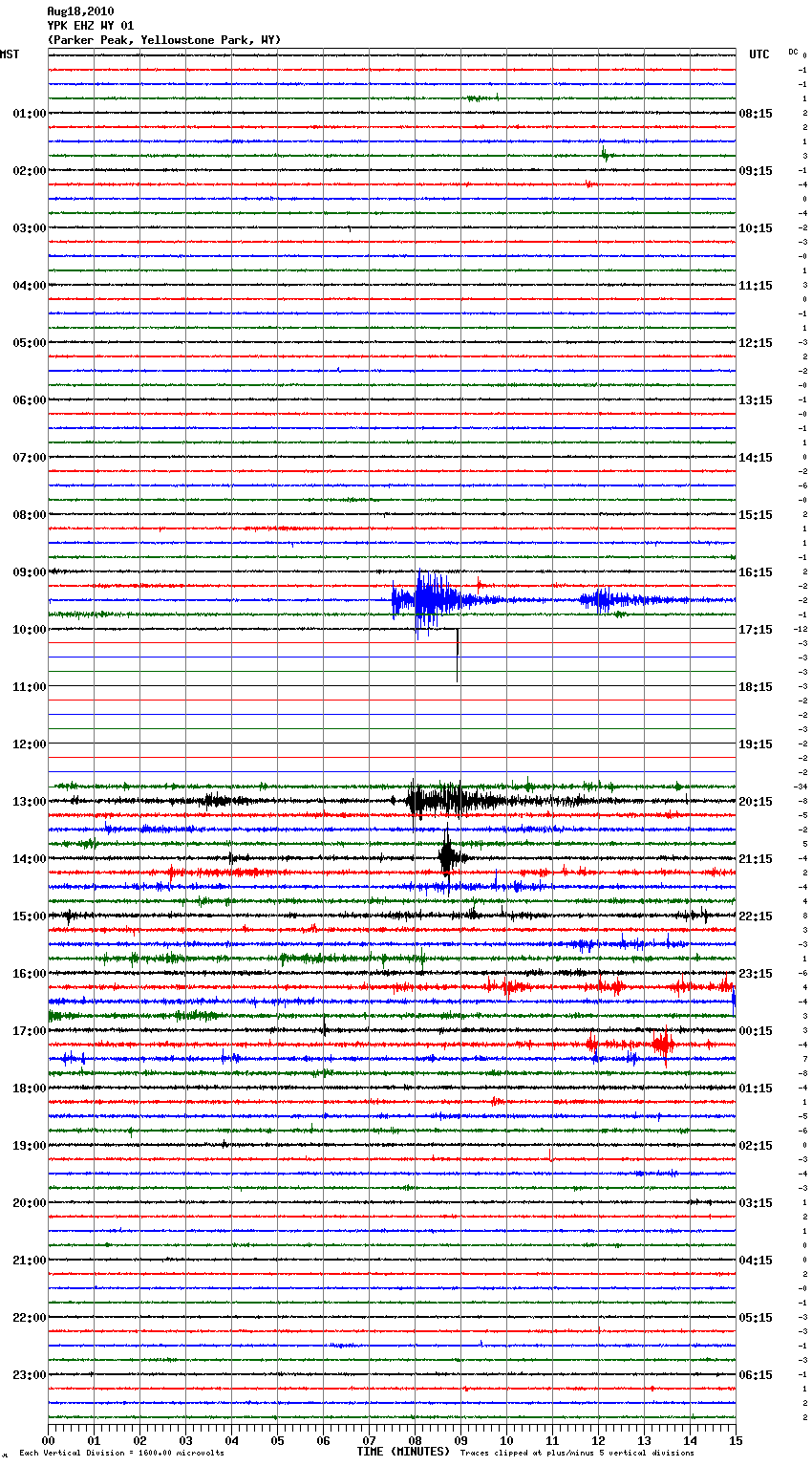Click the DC column header
The image size is (812, 1466).
click(793, 52)
